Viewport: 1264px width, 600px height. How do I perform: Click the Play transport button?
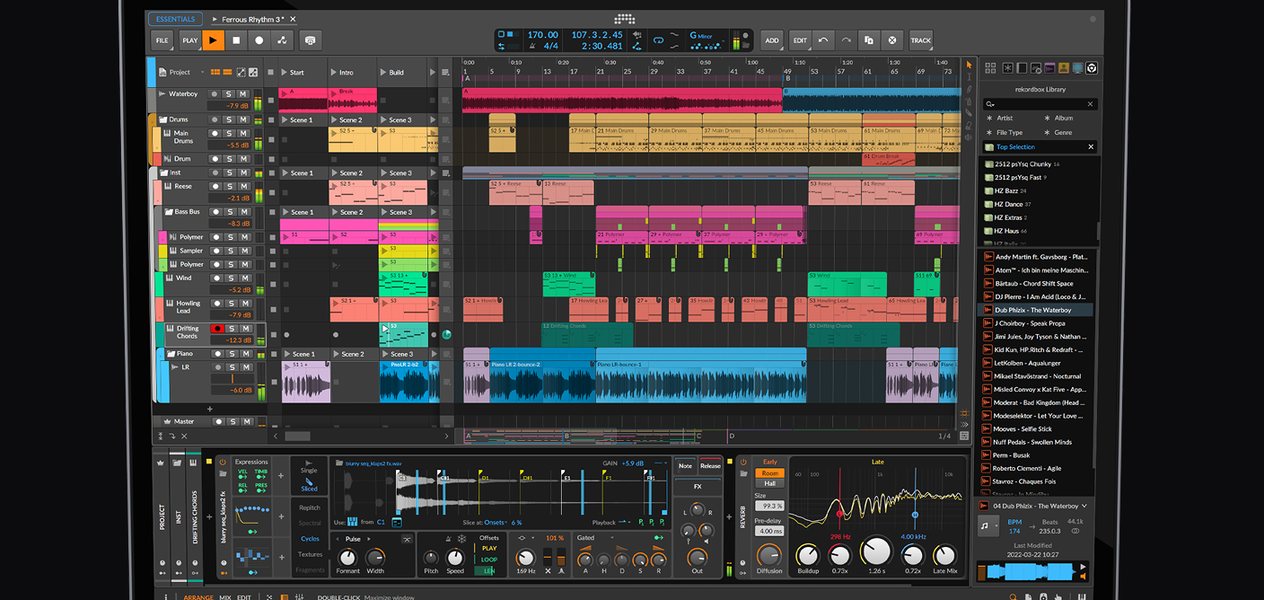click(x=213, y=40)
